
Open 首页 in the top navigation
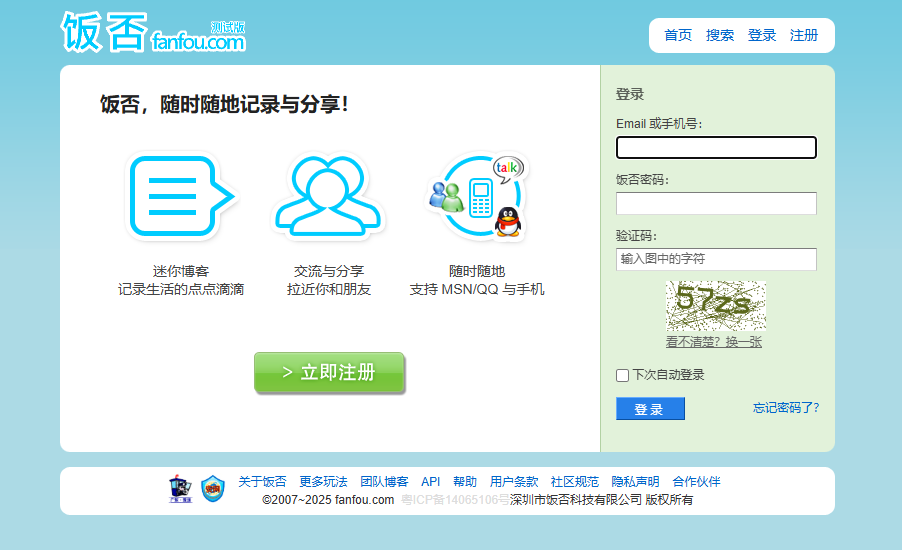coord(678,35)
